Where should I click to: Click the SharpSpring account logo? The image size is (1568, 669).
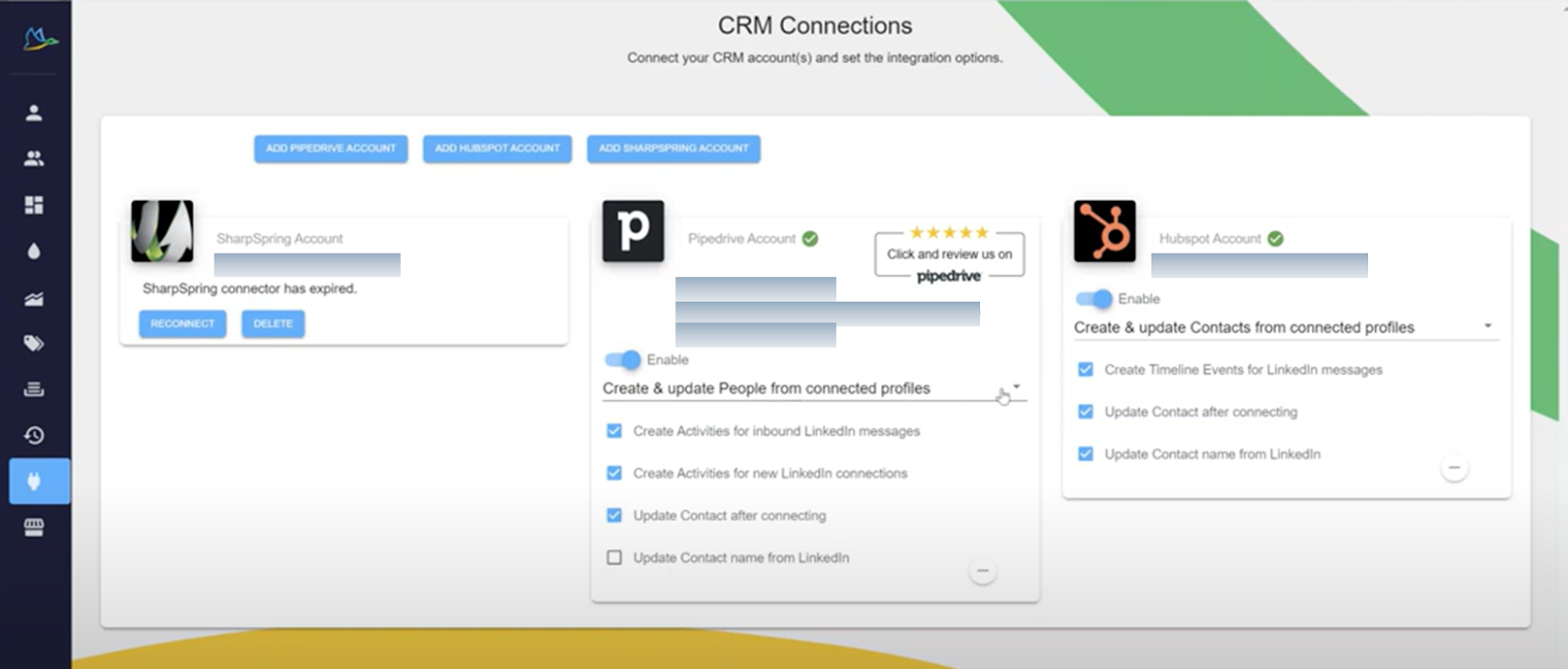pyautogui.click(x=162, y=231)
